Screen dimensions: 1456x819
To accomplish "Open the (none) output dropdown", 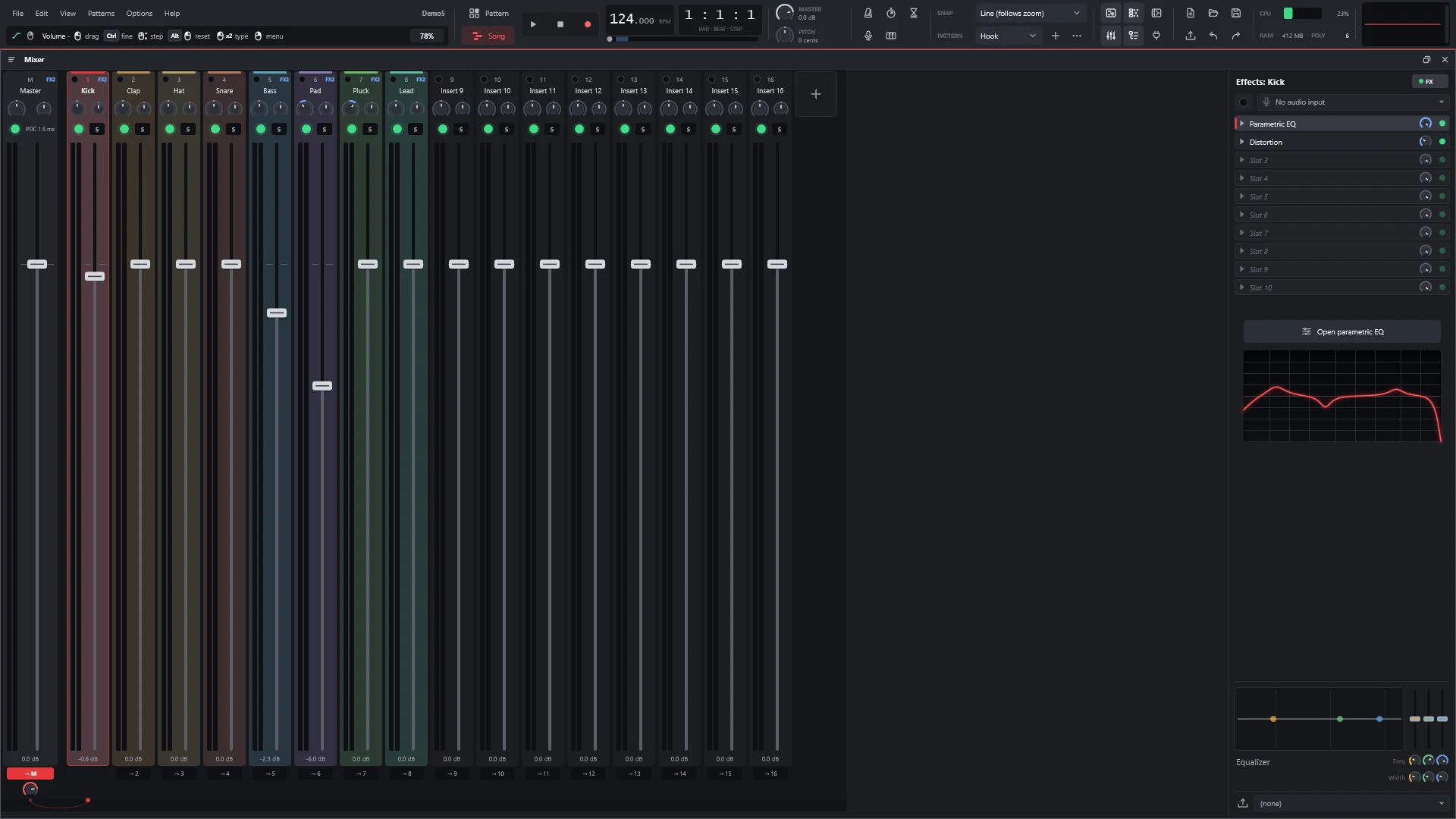I will coord(1351,803).
